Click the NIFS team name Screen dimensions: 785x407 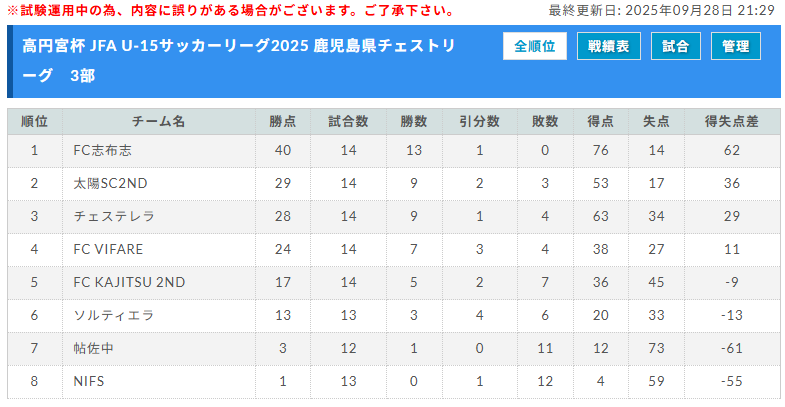coord(89,381)
